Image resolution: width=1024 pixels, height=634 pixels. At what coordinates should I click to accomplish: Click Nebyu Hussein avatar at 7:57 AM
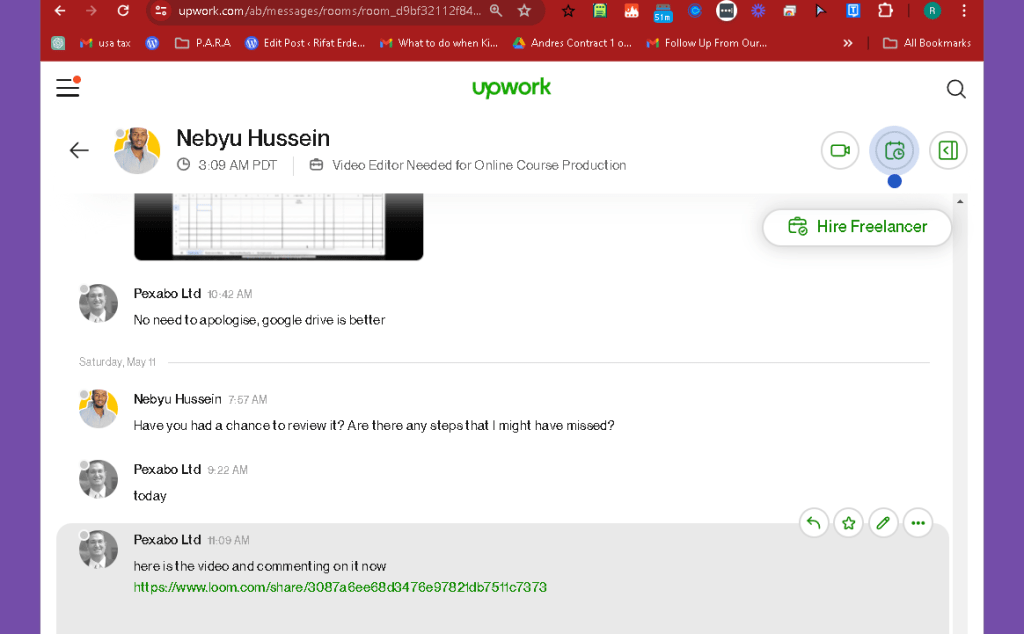tap(98, 409)
